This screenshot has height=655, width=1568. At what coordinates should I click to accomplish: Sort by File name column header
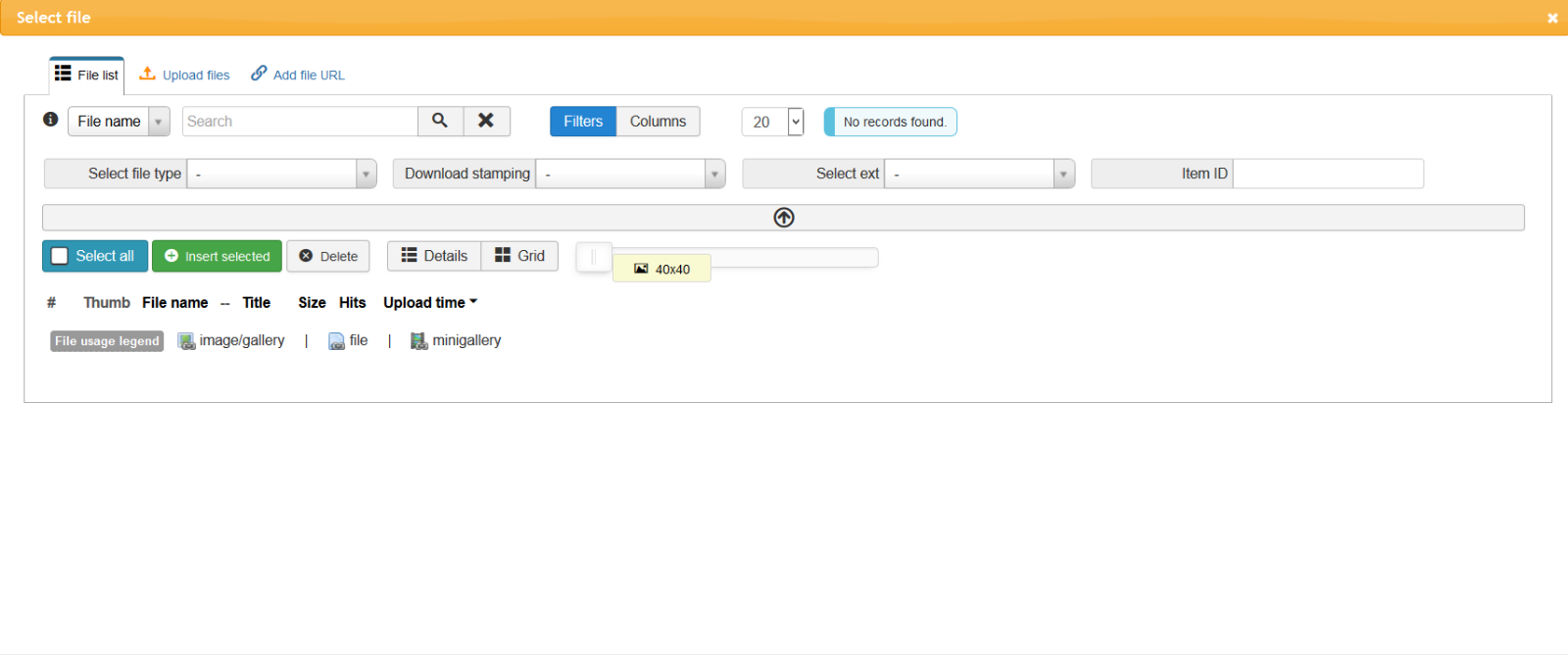[174, 303]
